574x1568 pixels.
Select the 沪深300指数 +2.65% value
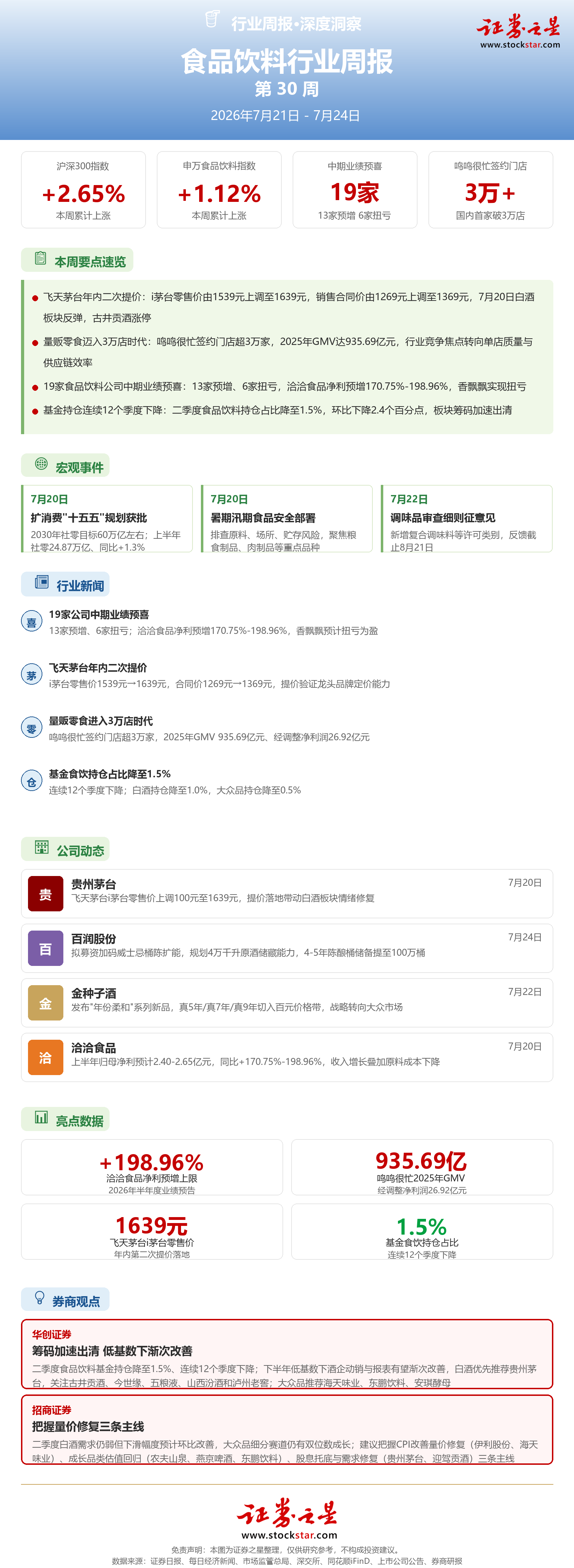tap(83, 194)
